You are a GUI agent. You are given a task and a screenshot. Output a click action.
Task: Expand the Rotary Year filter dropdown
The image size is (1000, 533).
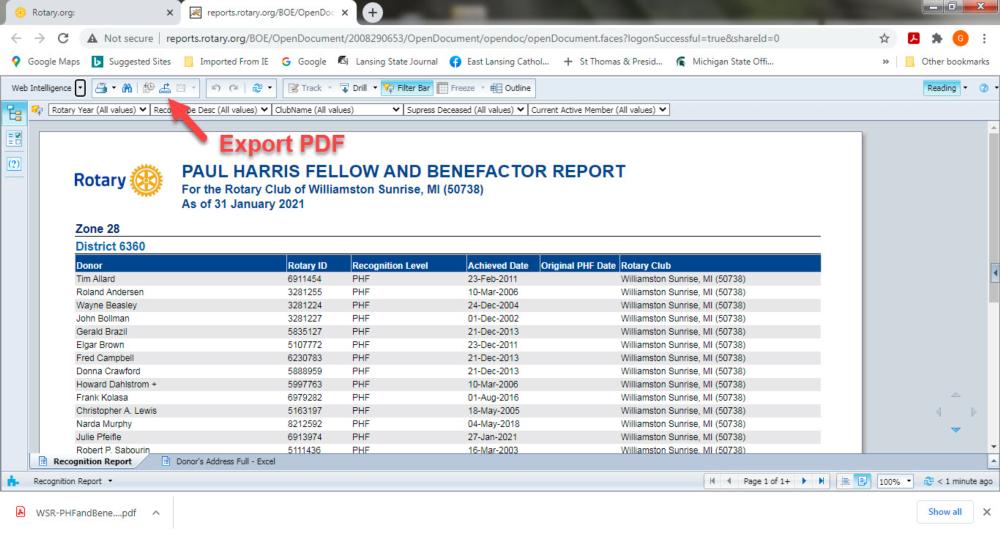coord(143,110)
